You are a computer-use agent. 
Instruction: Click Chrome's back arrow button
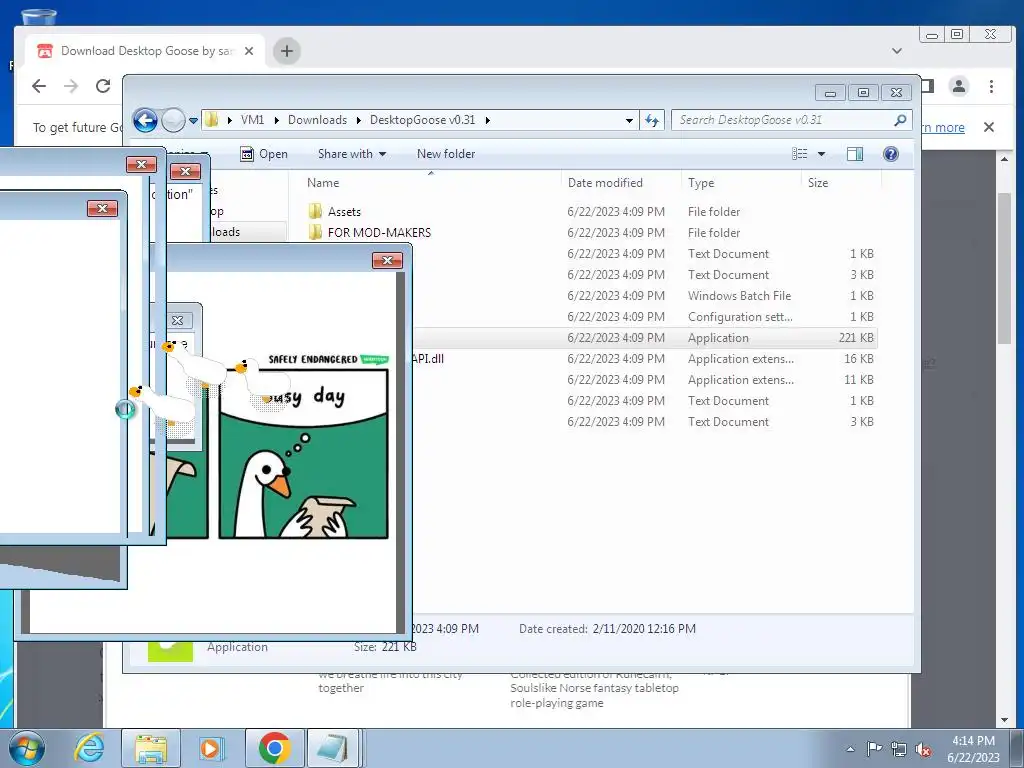pos(39,86)
